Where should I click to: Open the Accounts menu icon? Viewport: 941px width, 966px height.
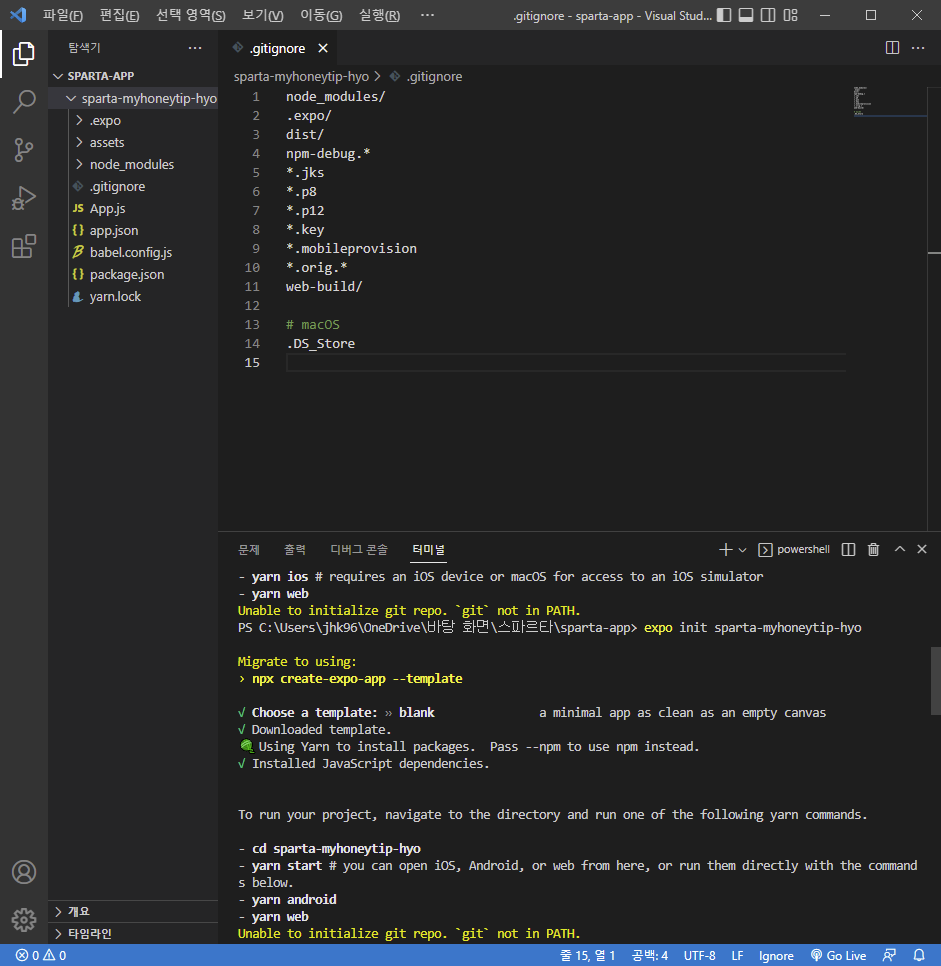click(23, 872)
